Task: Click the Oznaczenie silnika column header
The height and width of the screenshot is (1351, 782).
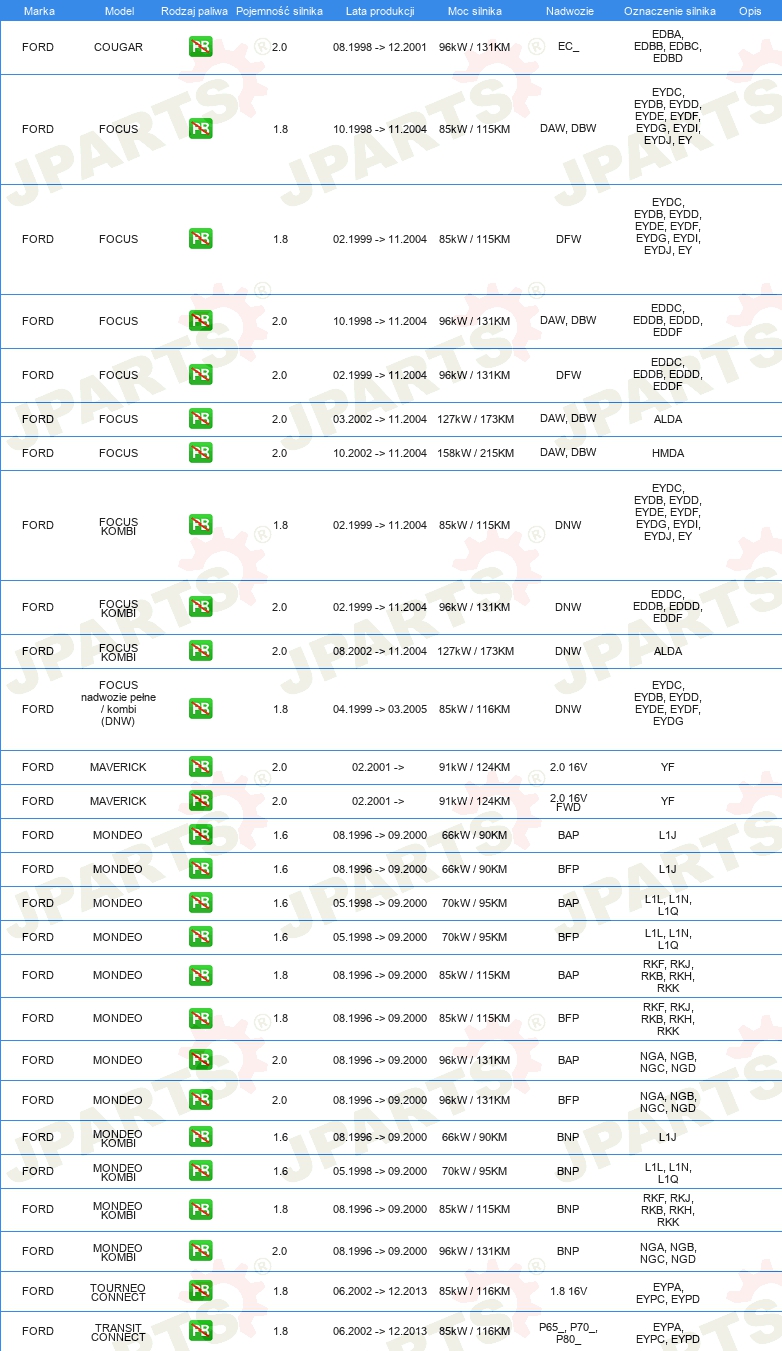Action: [669, 11]
